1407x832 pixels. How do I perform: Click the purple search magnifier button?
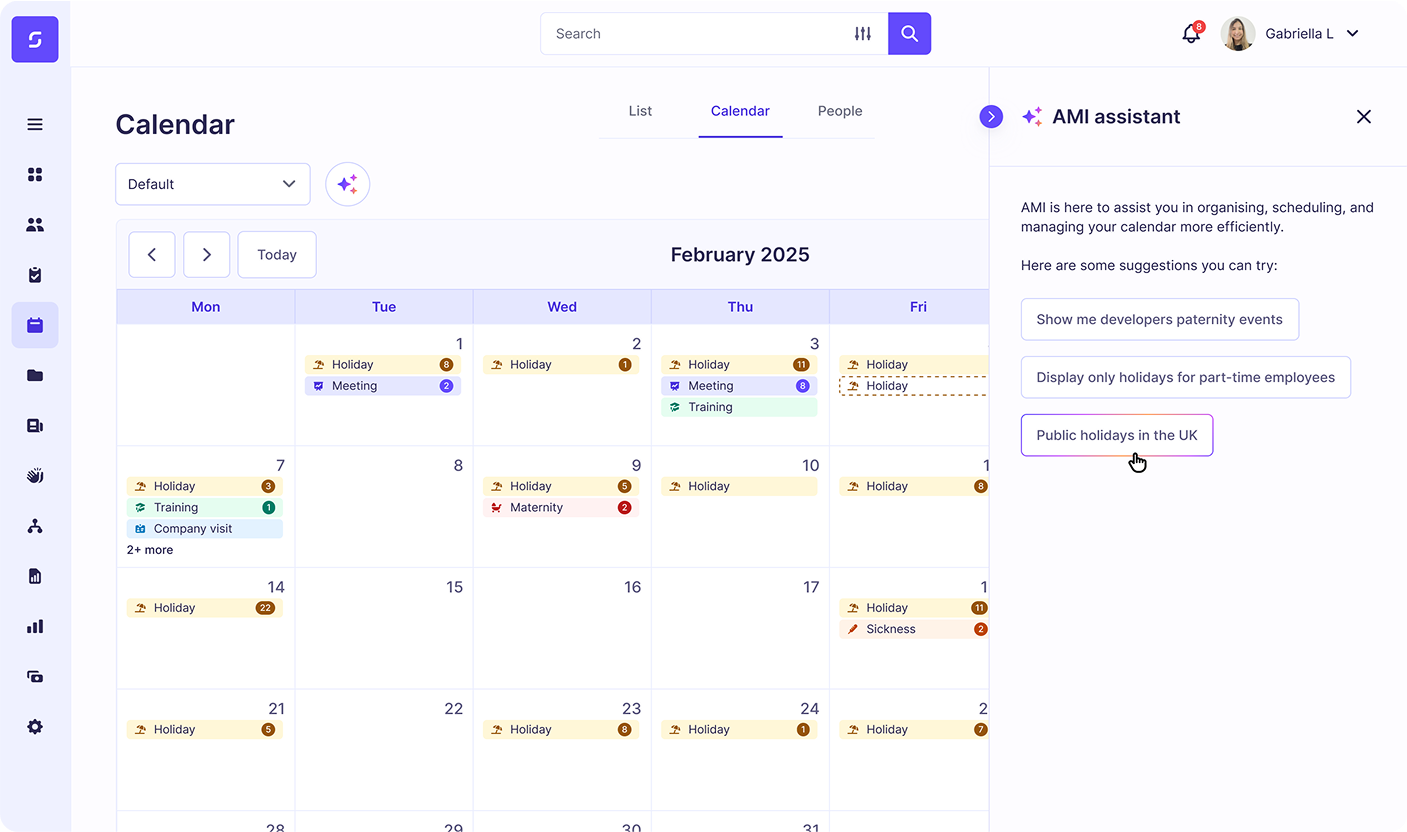909,34
